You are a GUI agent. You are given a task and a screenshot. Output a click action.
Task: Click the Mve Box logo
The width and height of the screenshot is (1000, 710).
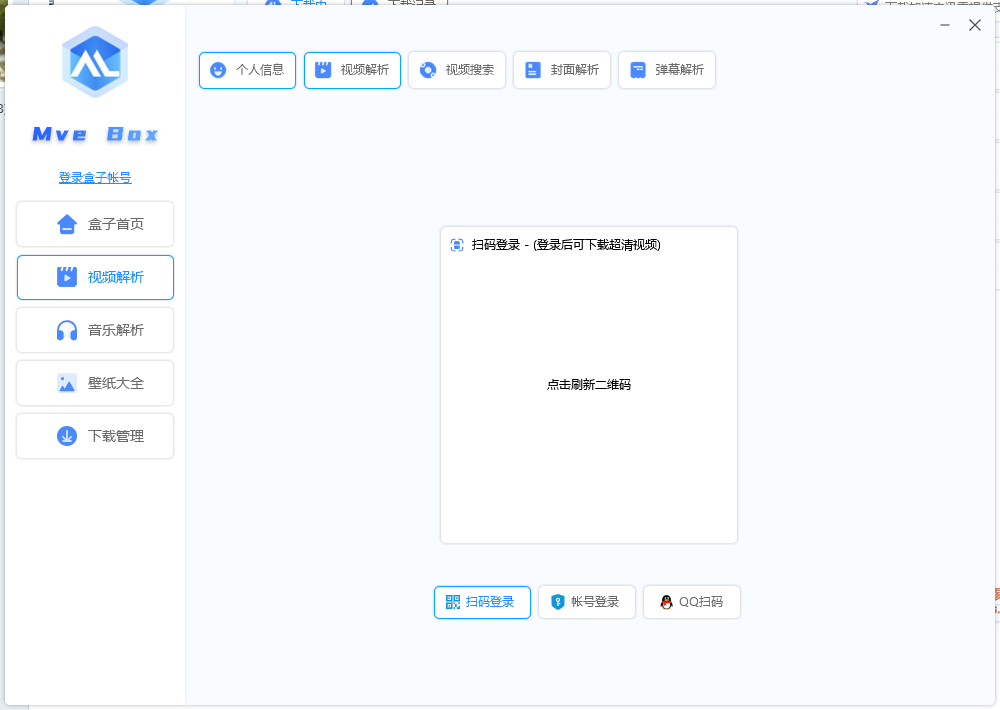tap(93, 62)
